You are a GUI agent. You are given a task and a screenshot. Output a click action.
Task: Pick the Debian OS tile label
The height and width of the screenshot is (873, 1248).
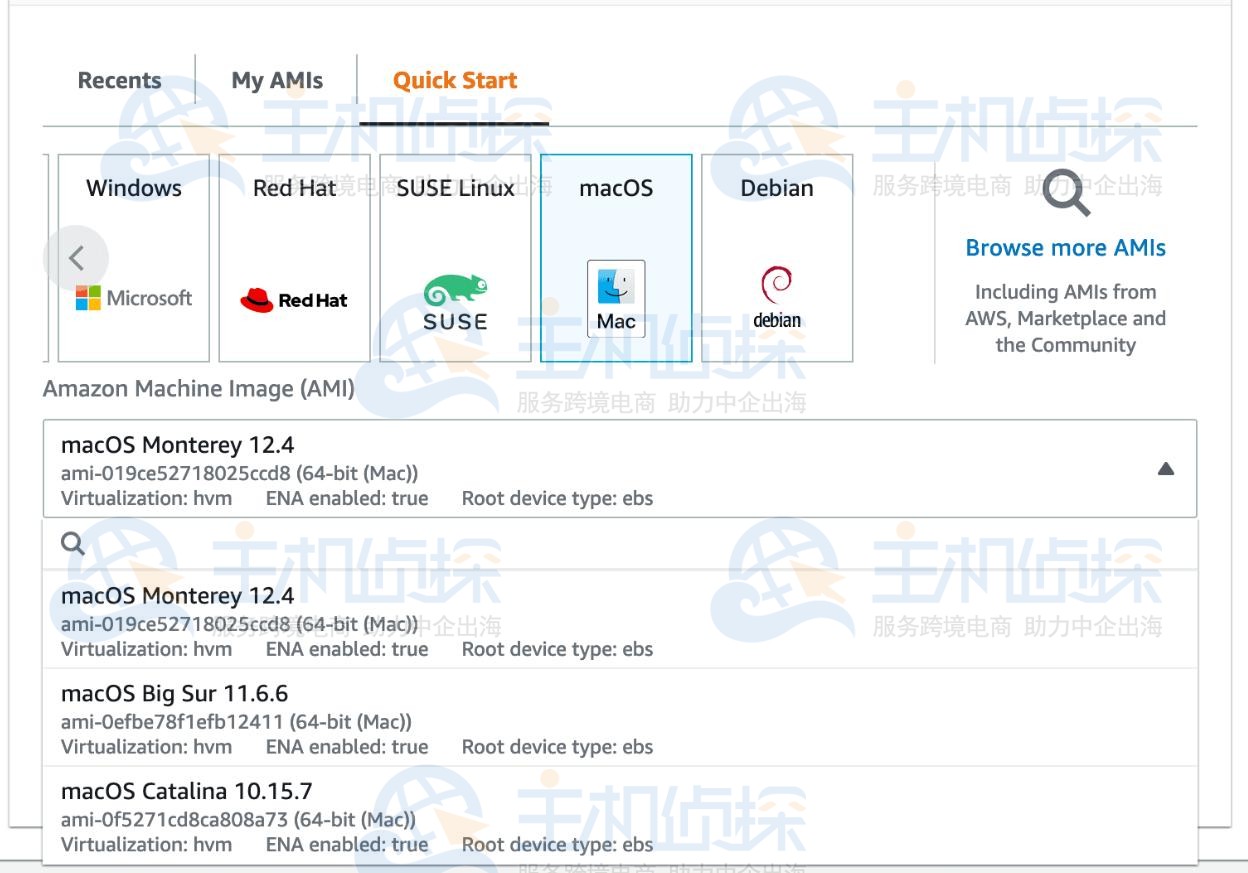[x=777, y=188]
